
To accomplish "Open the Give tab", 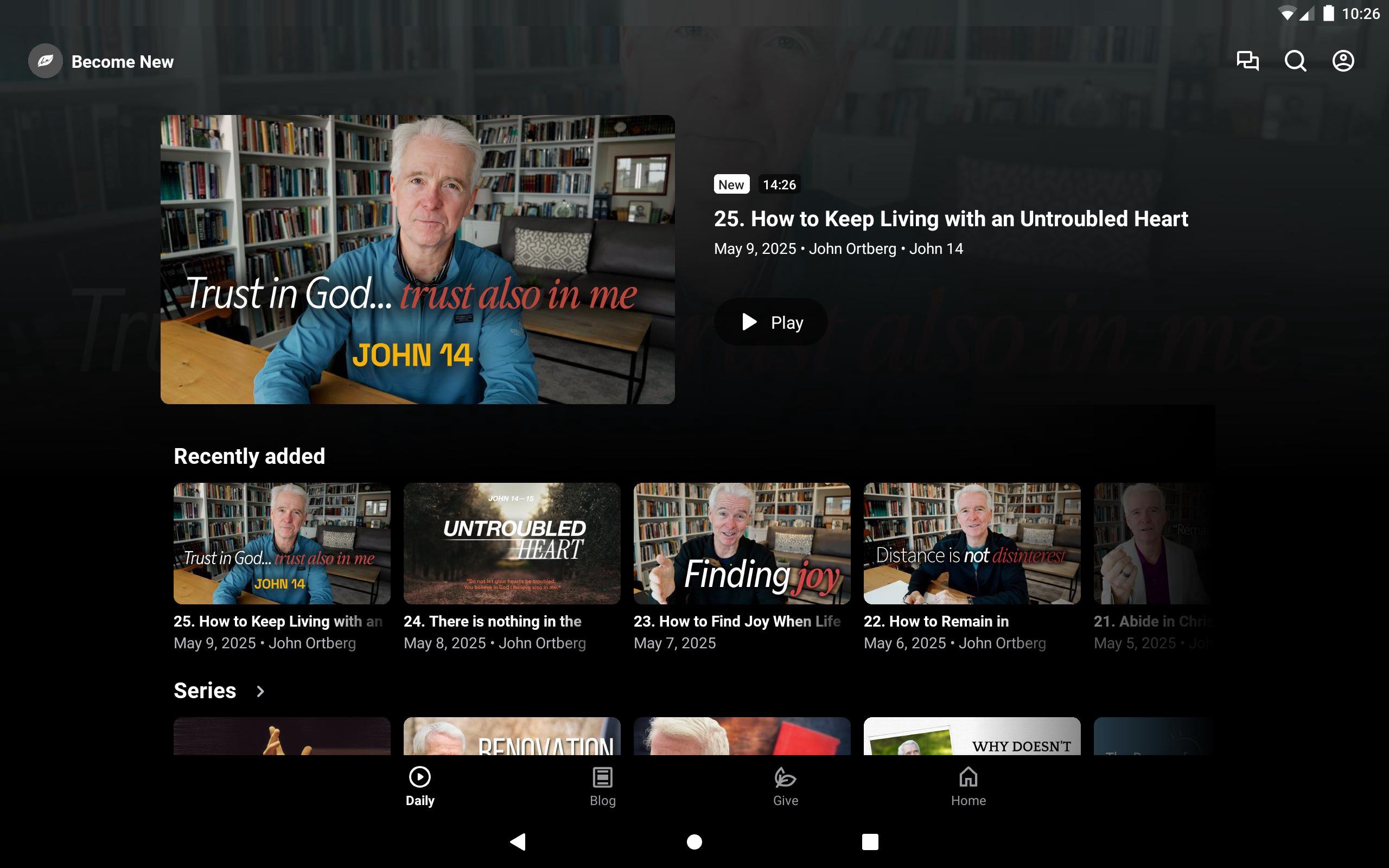I will point(785,786).
